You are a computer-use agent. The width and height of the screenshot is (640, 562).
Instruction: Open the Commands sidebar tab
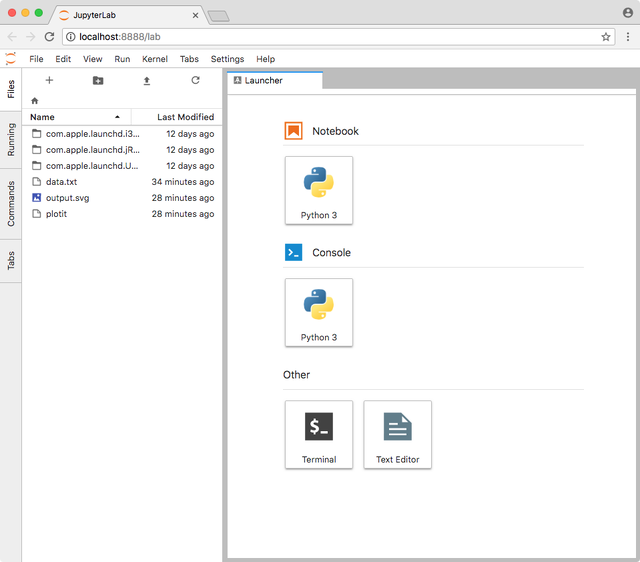tap(11, 203)
